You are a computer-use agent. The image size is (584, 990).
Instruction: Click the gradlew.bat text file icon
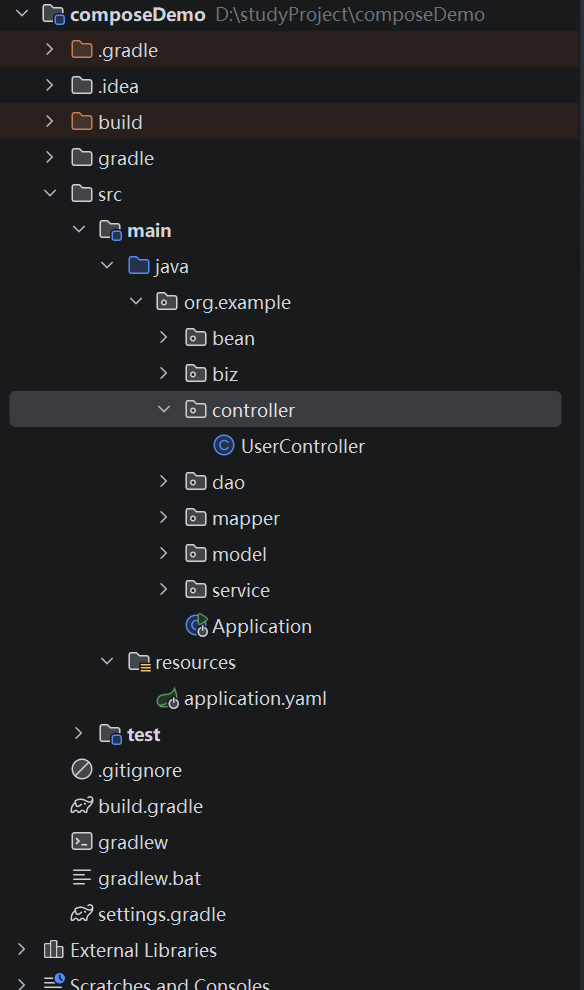[82, 878]
